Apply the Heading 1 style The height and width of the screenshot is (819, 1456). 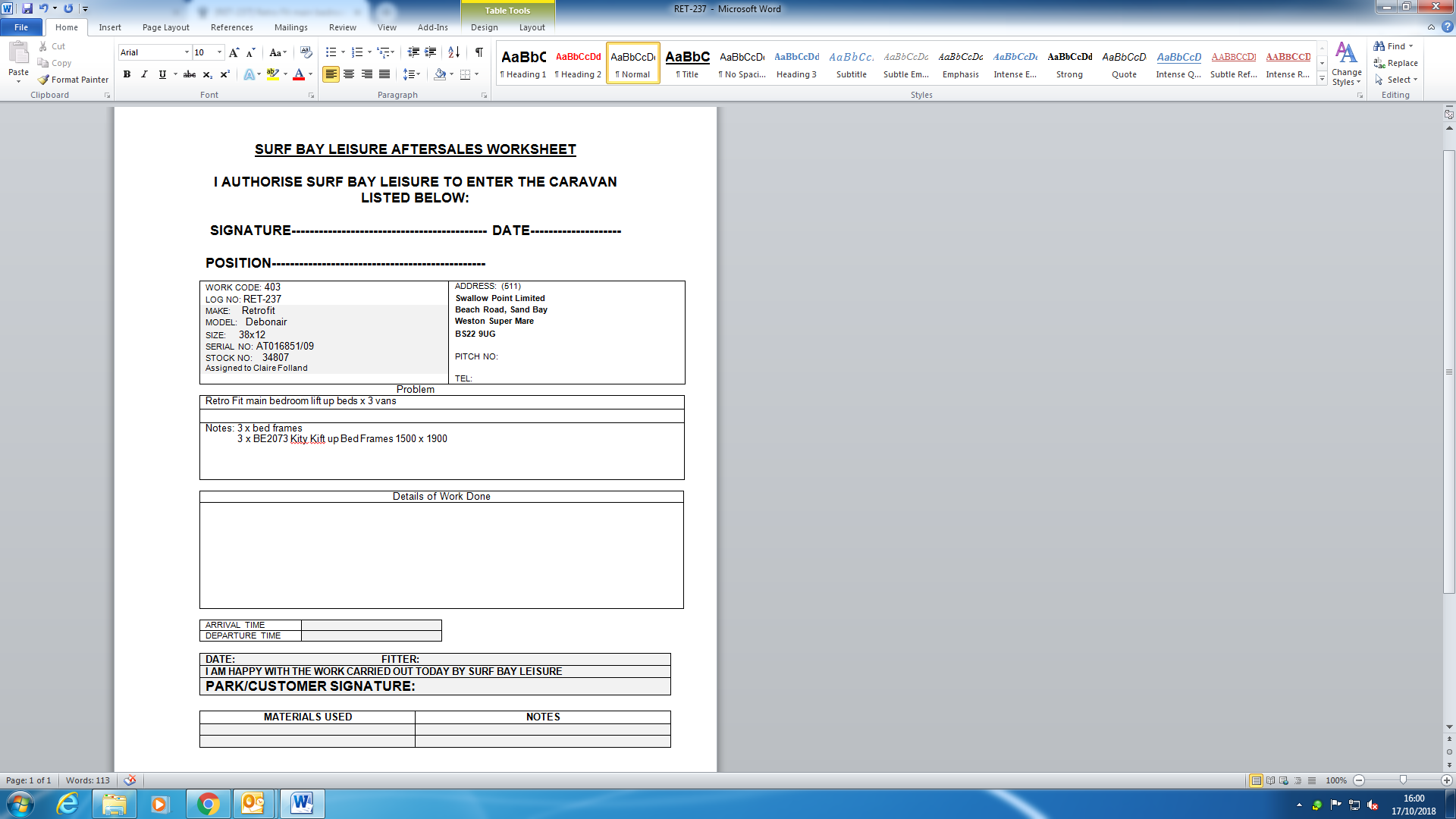[523, 64]
